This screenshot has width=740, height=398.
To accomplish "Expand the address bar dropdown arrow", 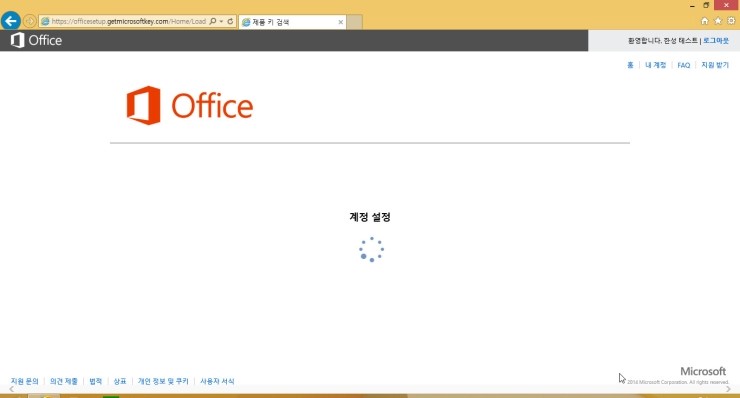I will pos(221,21).
